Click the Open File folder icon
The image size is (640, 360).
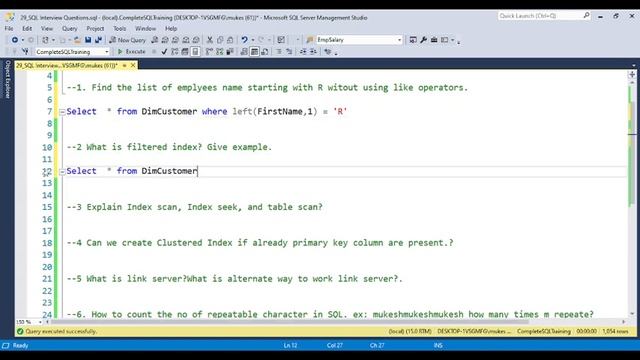[77, 40]
